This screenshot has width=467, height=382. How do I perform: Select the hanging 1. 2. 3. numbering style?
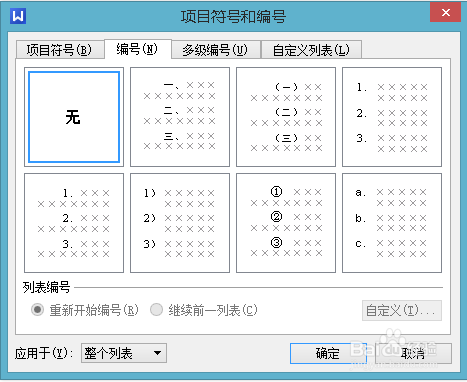[x=392, y=117]
